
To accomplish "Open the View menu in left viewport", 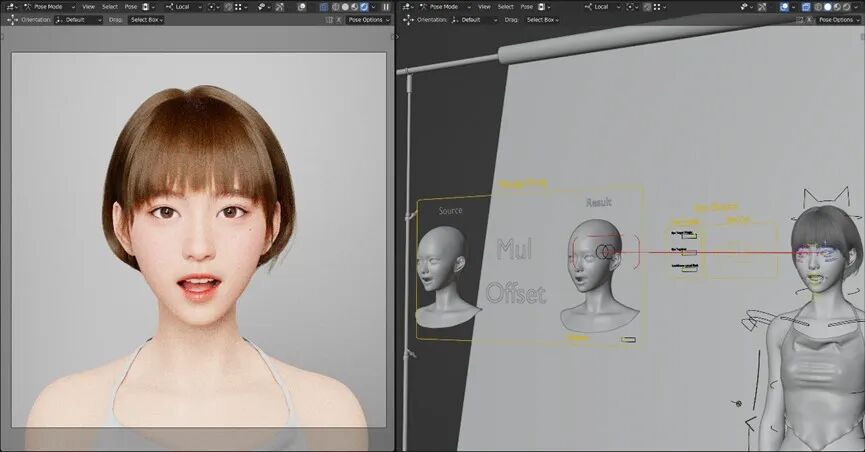I will tap(89, 6).
